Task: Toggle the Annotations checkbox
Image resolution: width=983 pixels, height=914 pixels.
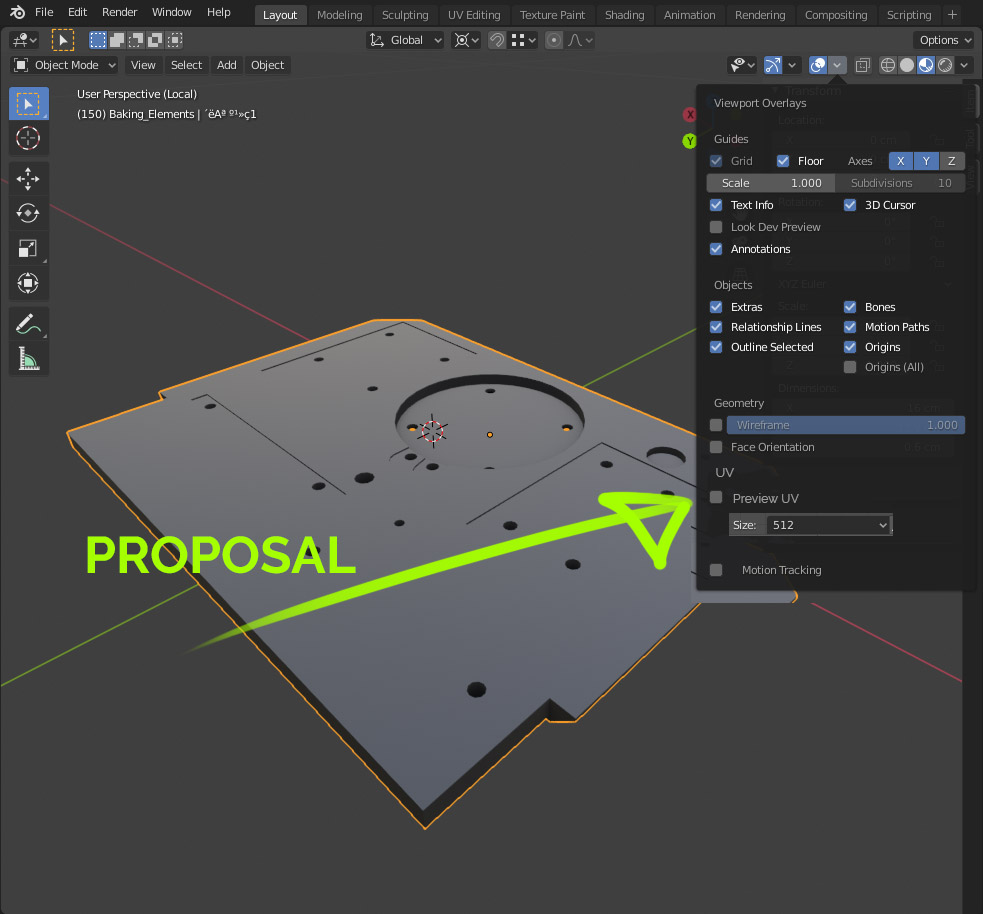Action: pyautogui.click(x=716, y=249)
